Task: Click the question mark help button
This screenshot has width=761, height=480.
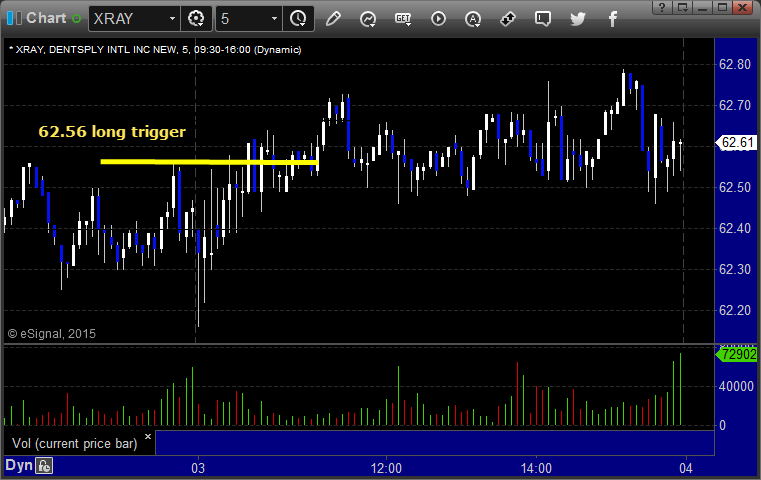Action: click(x=662, y=7)
